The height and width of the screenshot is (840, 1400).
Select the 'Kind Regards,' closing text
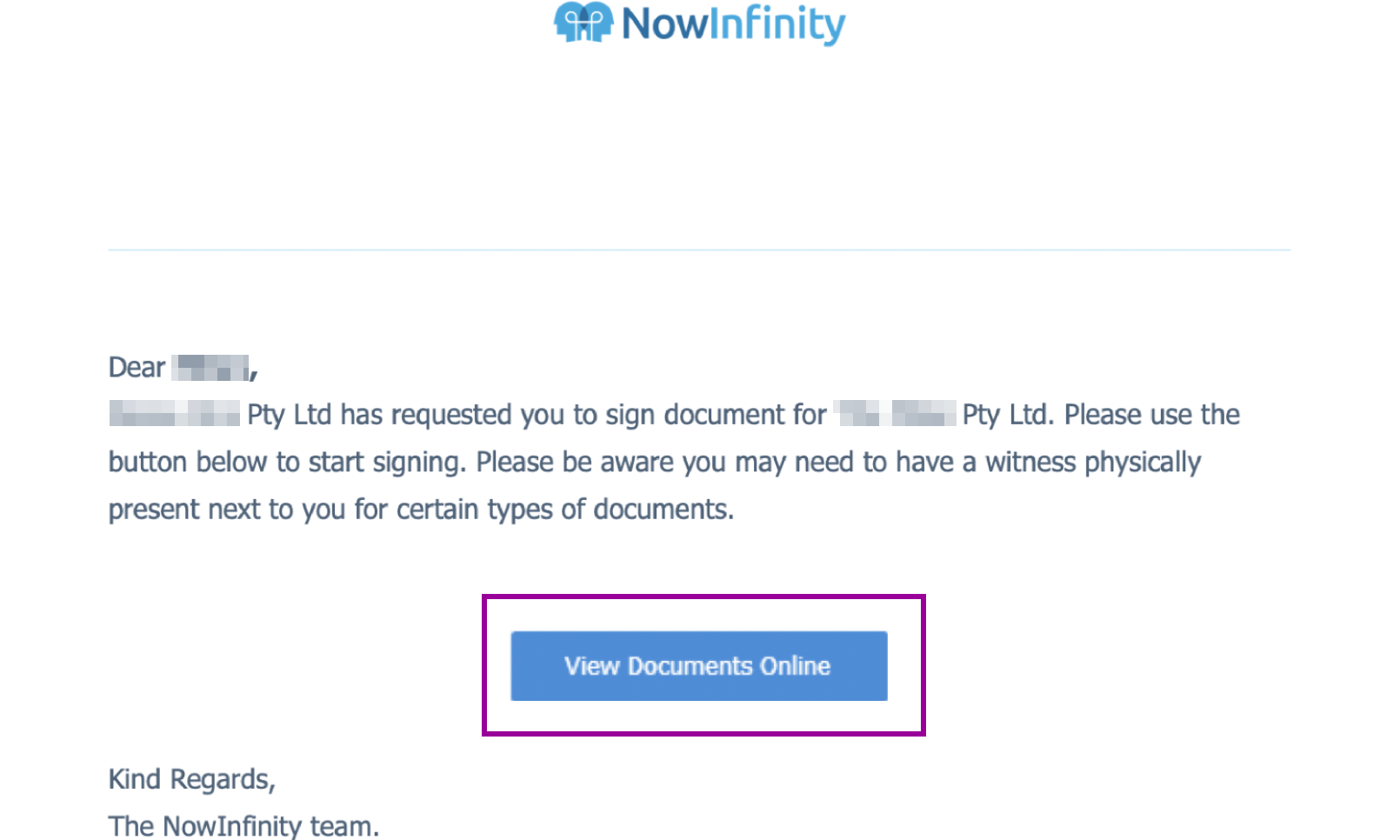[190, 779]
